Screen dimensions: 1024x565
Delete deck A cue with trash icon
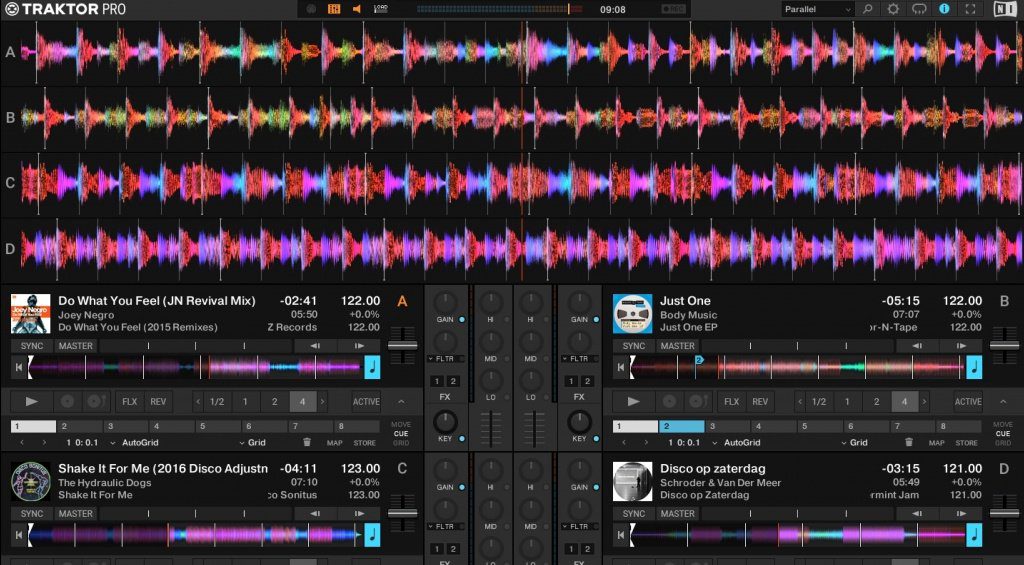pos(307,442)
